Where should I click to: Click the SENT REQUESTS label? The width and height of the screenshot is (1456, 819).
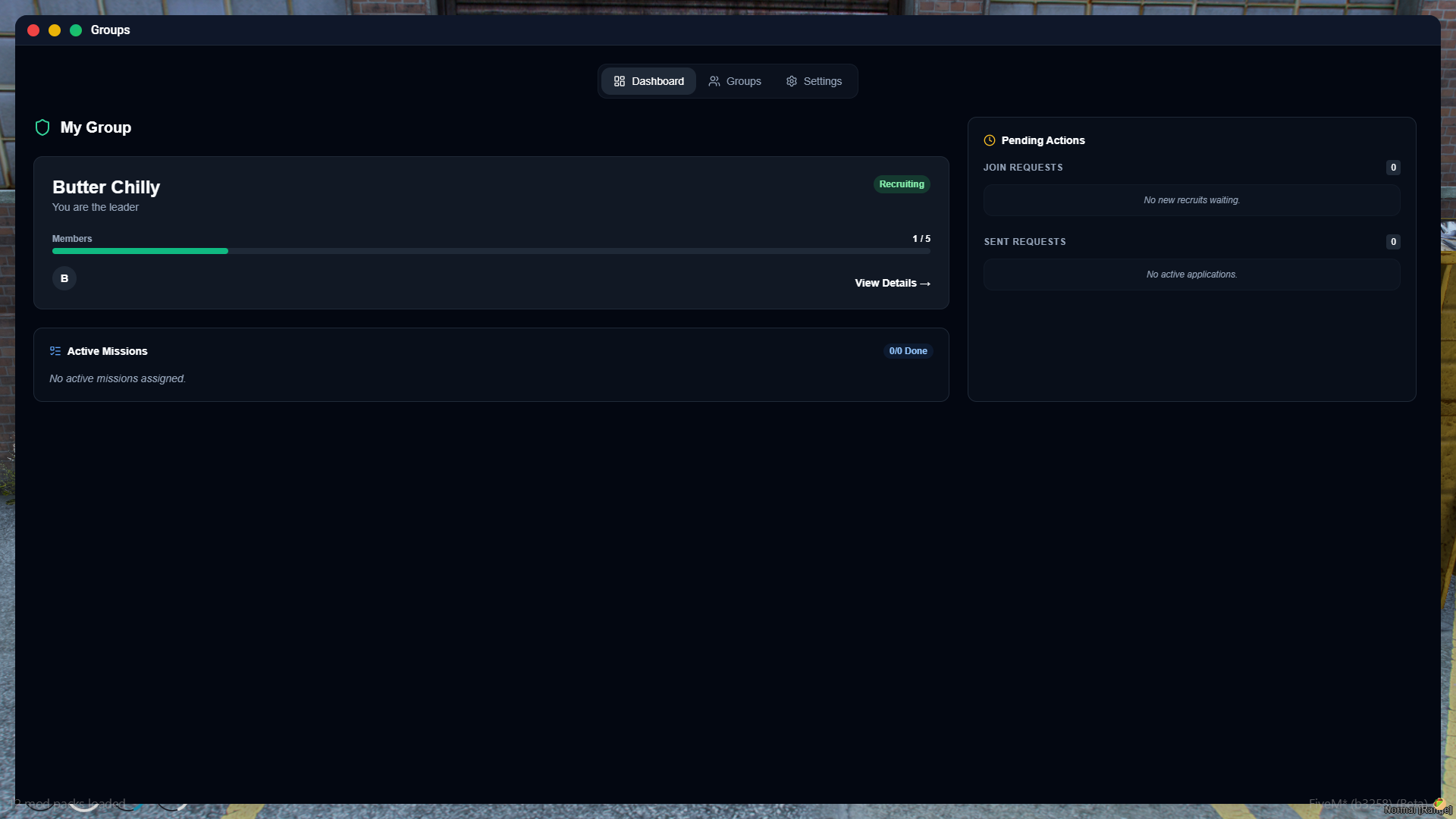[1025, 242]
